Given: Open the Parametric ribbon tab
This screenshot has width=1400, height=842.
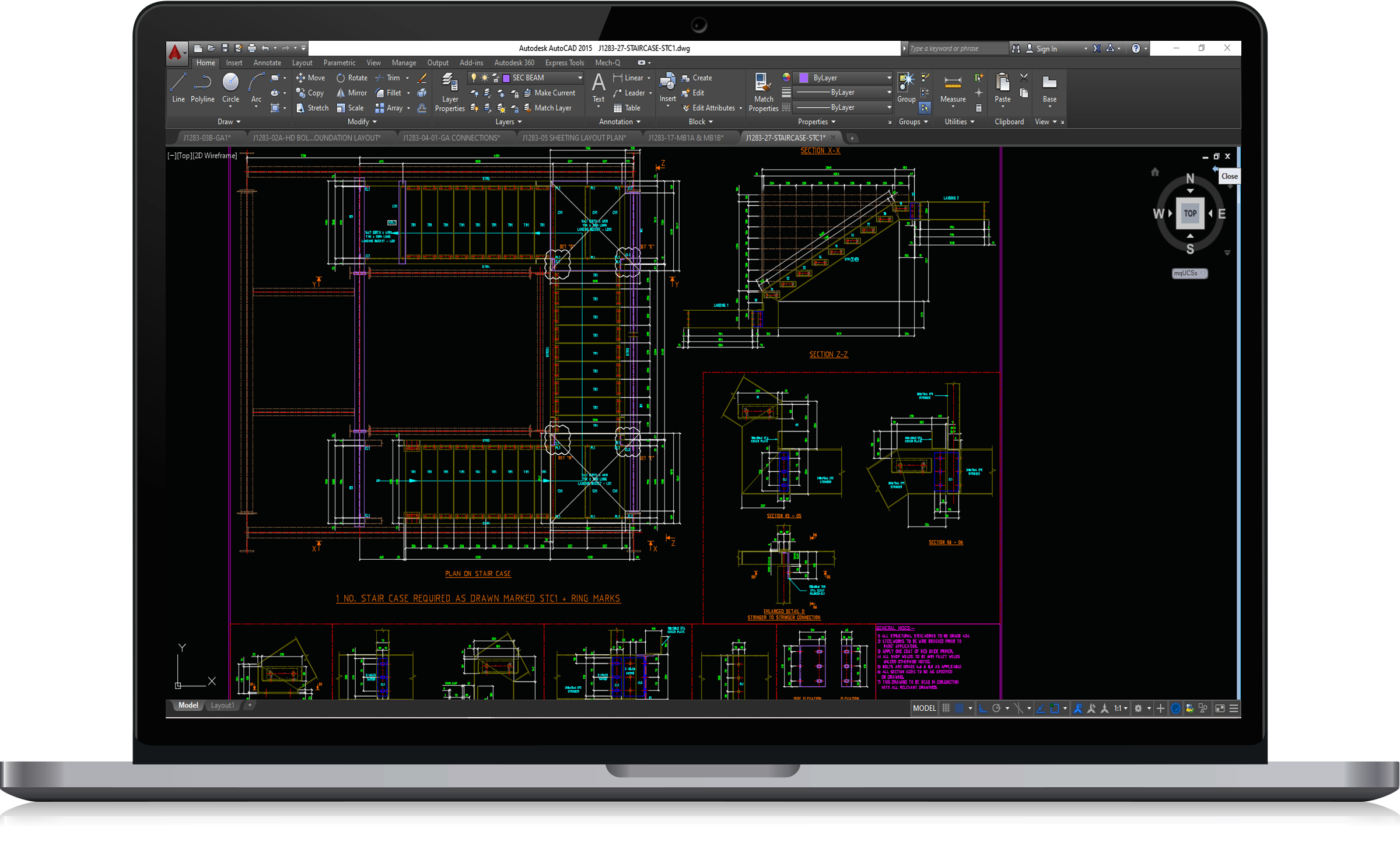Looking at the screenshot, I should (339, 63).
